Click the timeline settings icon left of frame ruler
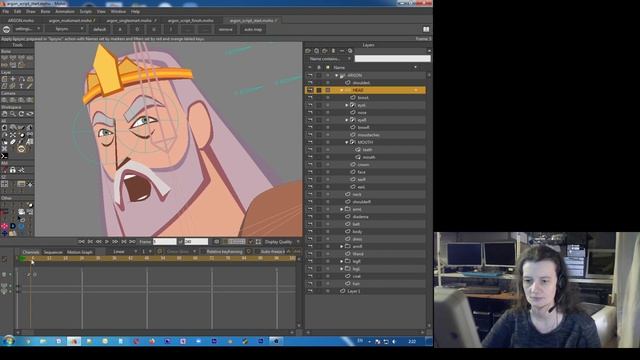This screenshot has width=640, height=360. 4,259
